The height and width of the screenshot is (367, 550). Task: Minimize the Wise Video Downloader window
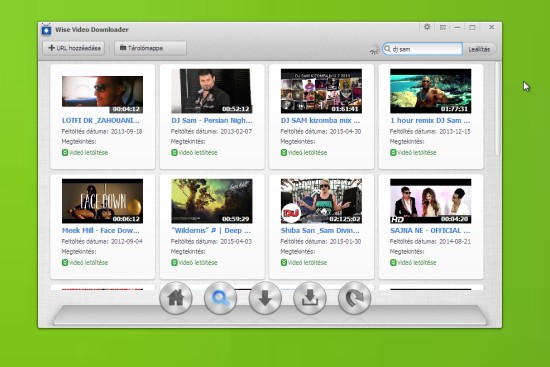[457, 27]
